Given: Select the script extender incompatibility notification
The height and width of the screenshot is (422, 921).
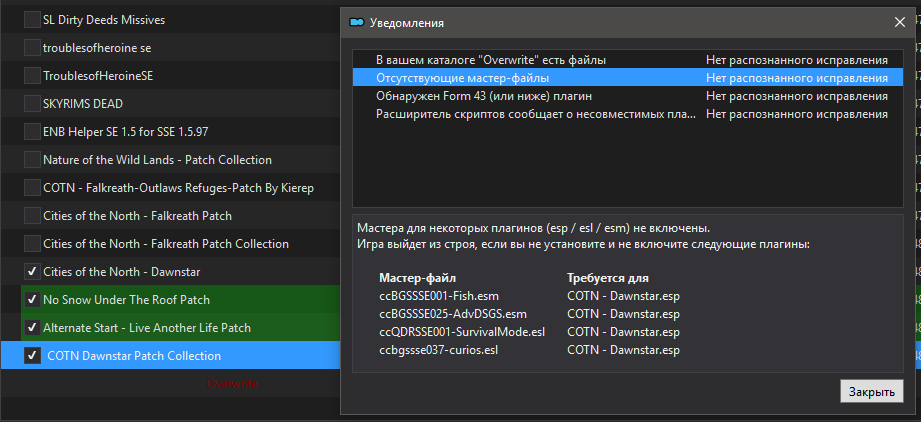Looking at the screenshot, I should click(536, 114).
